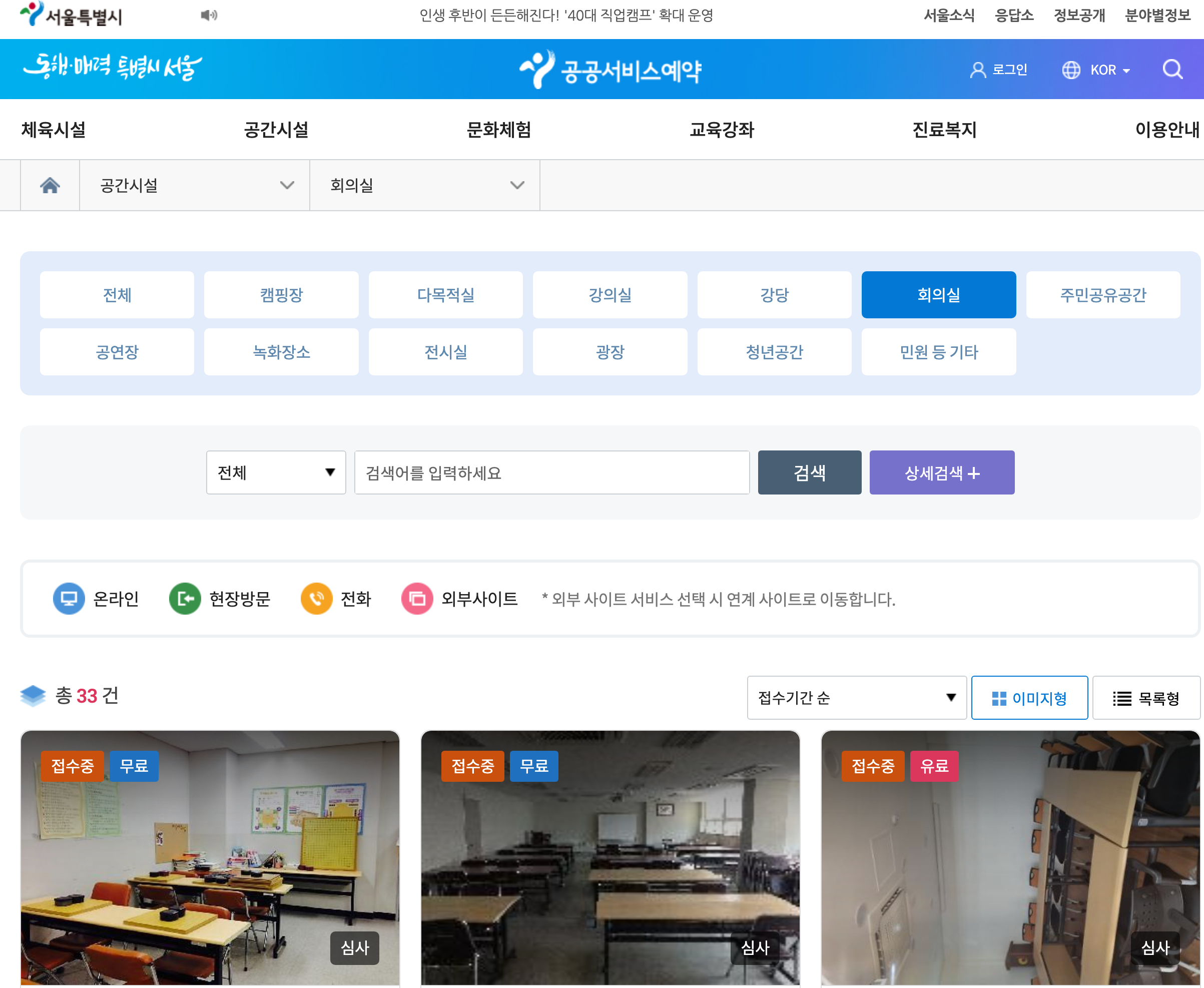
Task: Click the green 현장방문 icon
Action: point(185,599)
